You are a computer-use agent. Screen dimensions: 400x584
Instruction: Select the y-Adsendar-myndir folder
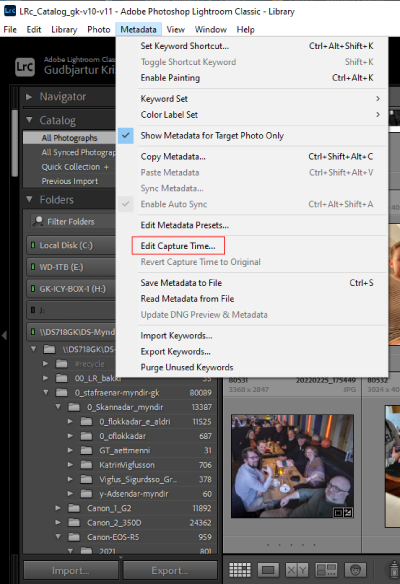point(134,494)
